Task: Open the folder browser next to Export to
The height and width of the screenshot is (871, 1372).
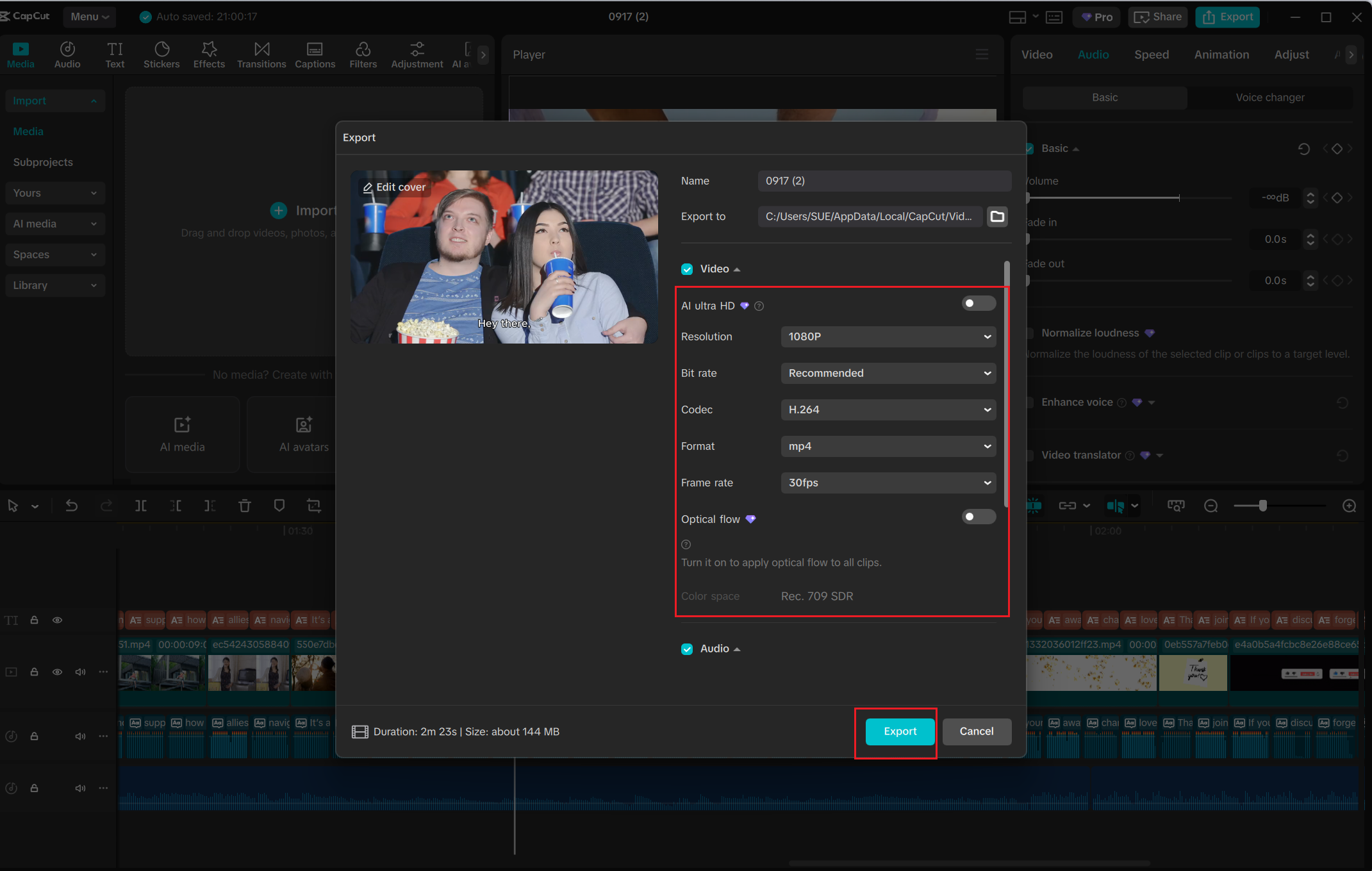Action: (x=997, y=217)
